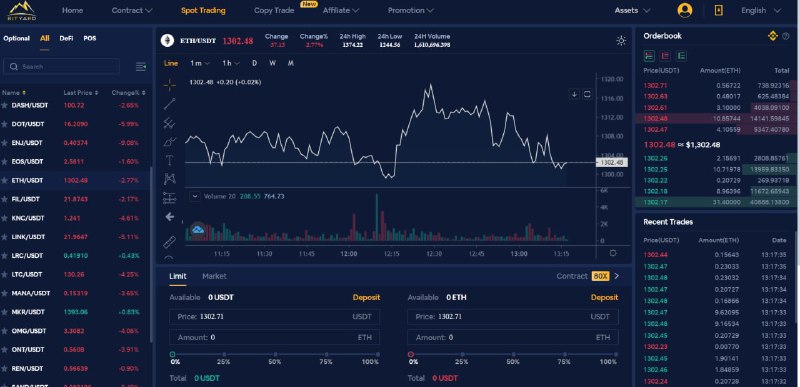Favorite the EOS/USDT pair star
Image resolution: width=800 pixels, height=387 pixels.
click(5, 162)
